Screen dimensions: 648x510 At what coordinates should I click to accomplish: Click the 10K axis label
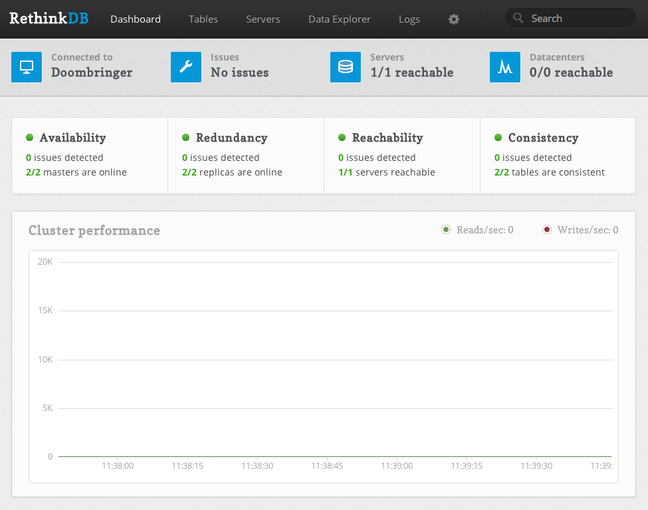pyautogui.click(x=45, y=360)
